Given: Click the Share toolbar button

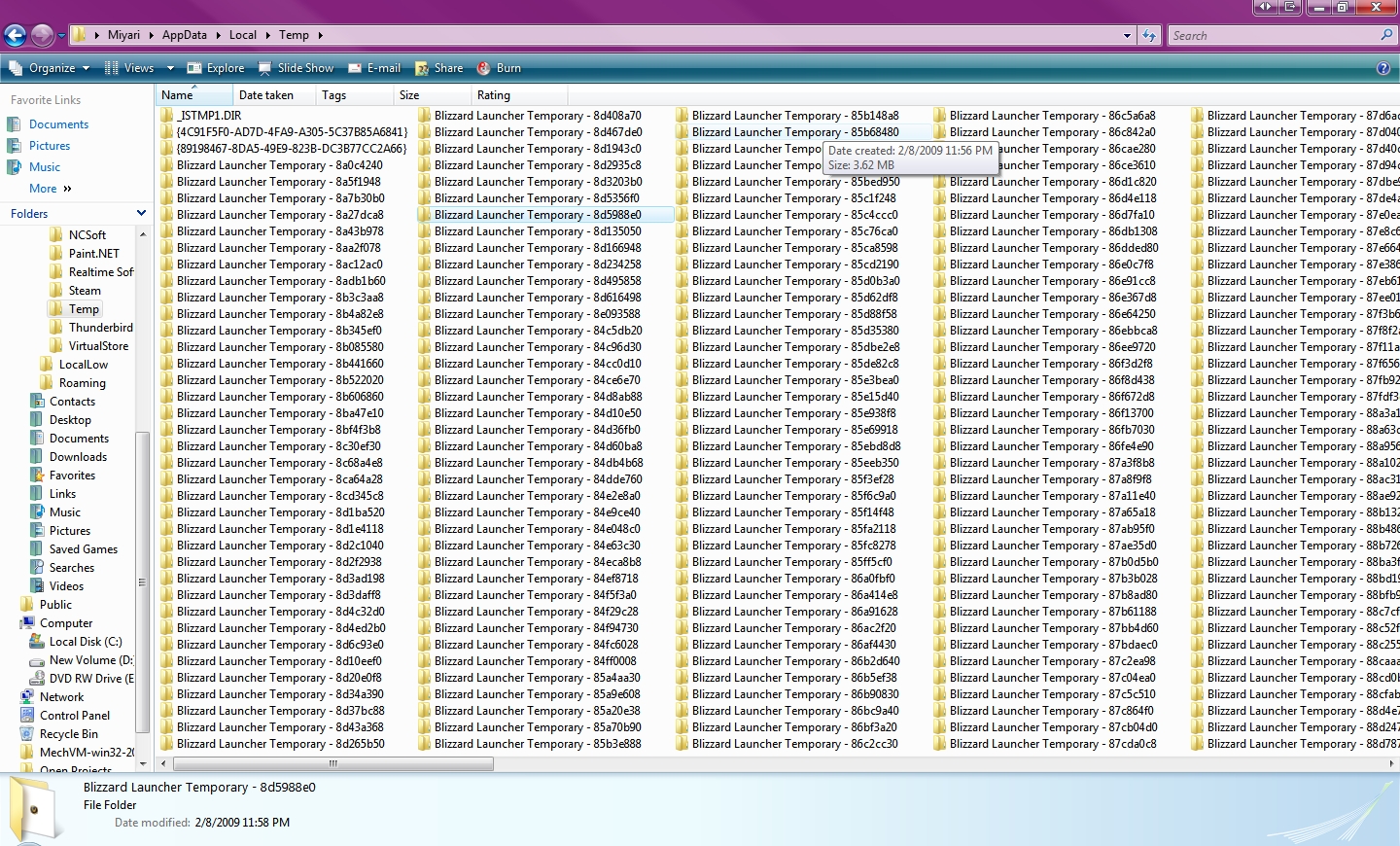Looking at the screenshot, I should click(438, 68).
